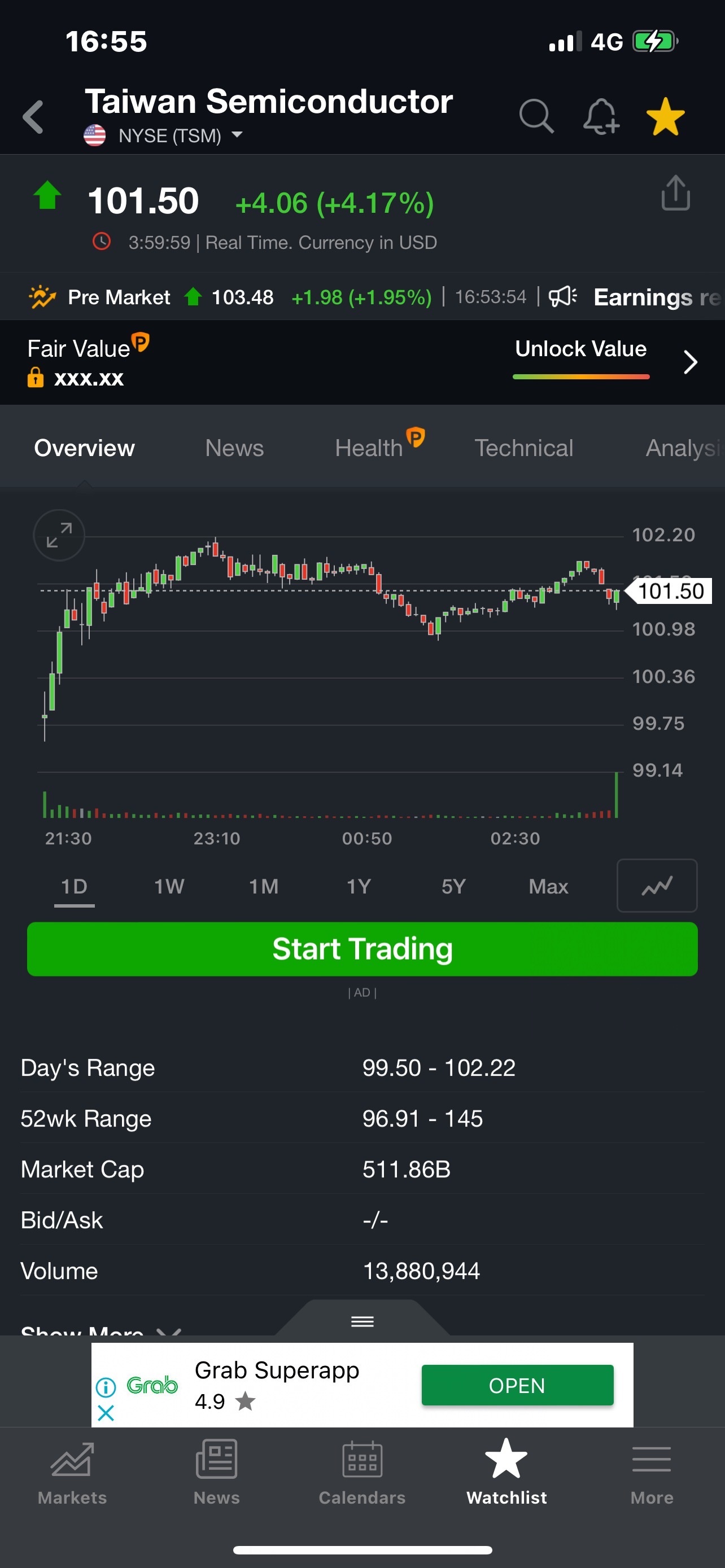This screenshot has width=725, height=1568.
Task: Open the Earnings announcement text
Action: [x=657, y=297]
